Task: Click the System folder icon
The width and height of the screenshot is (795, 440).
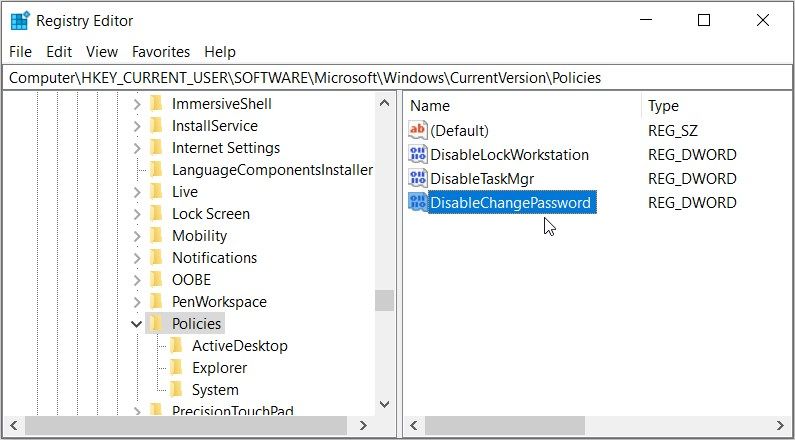Action: [x=176, y=389]
